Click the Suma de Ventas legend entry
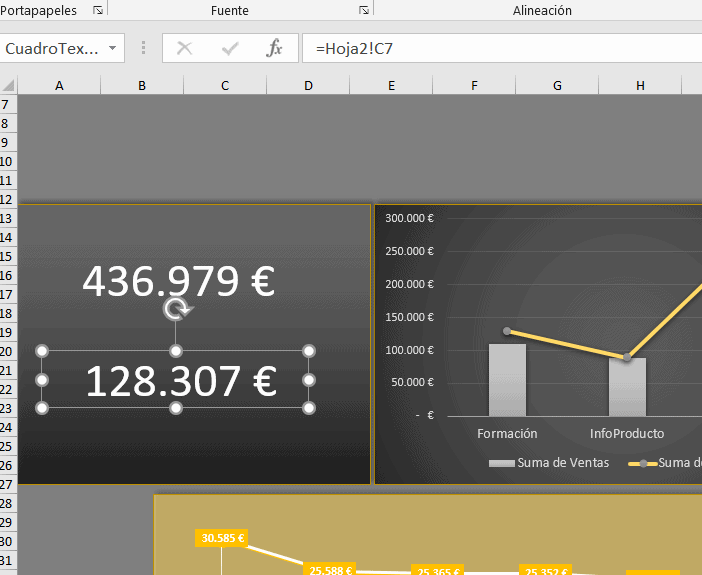 tap(549, 463)
